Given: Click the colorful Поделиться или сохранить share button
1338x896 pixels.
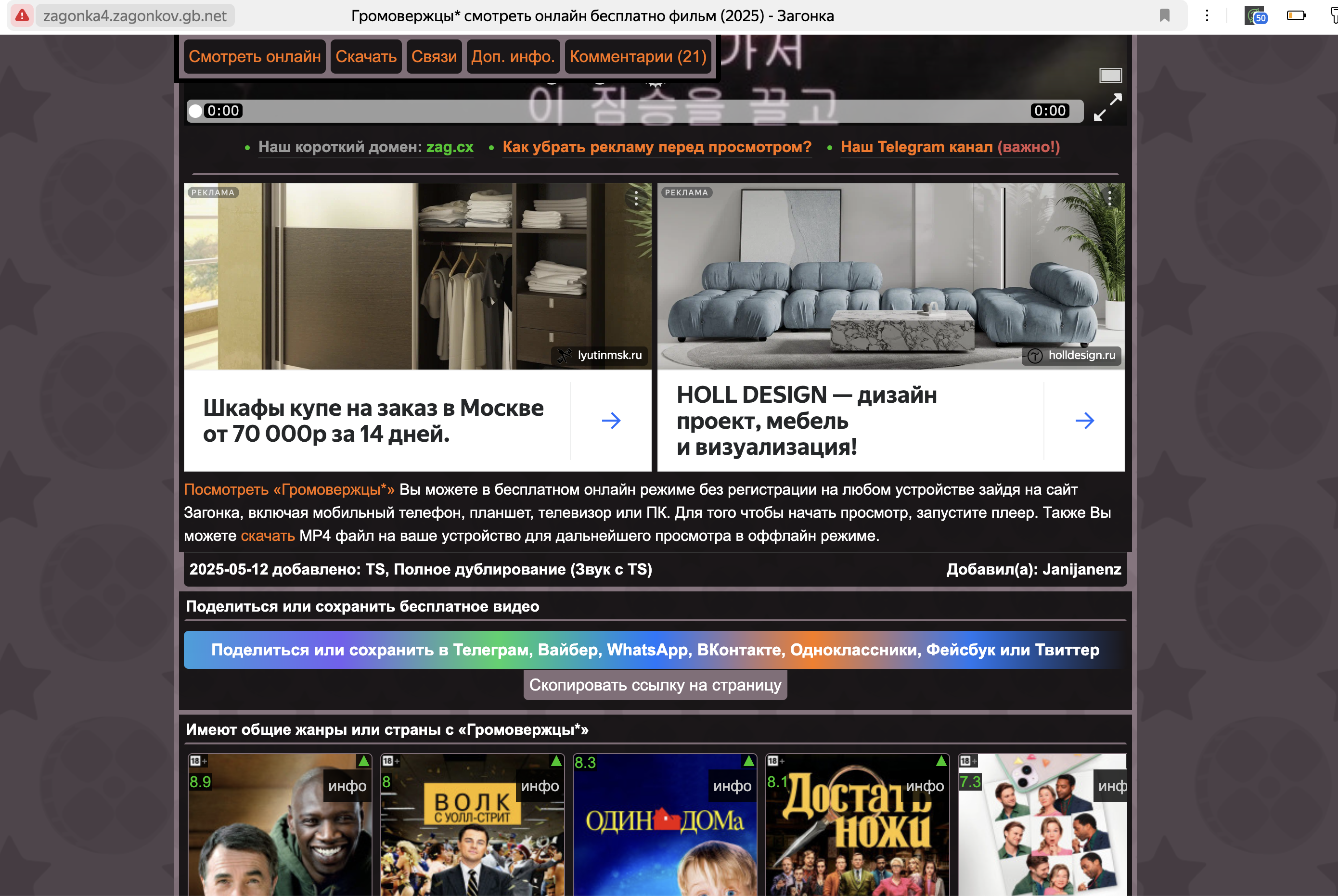Looking at the screenshot, I should [x=655, y=650].
